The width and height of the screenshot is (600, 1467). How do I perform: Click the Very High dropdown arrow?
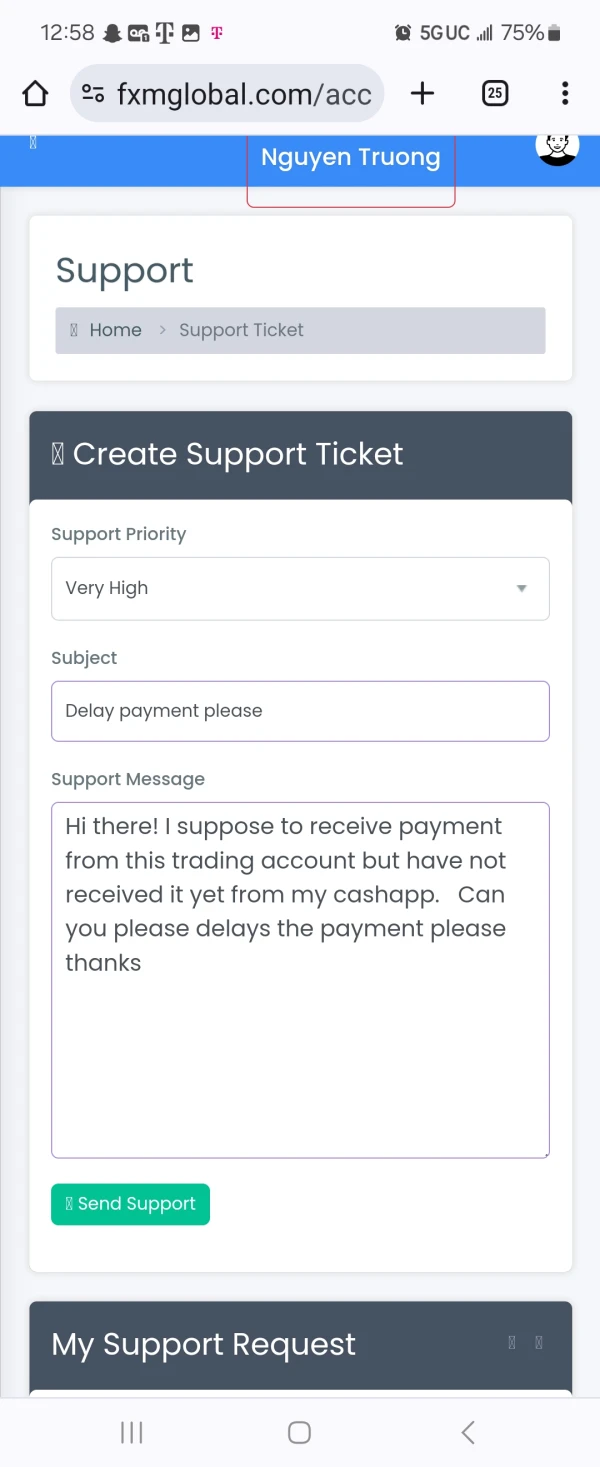click(521, 588)
